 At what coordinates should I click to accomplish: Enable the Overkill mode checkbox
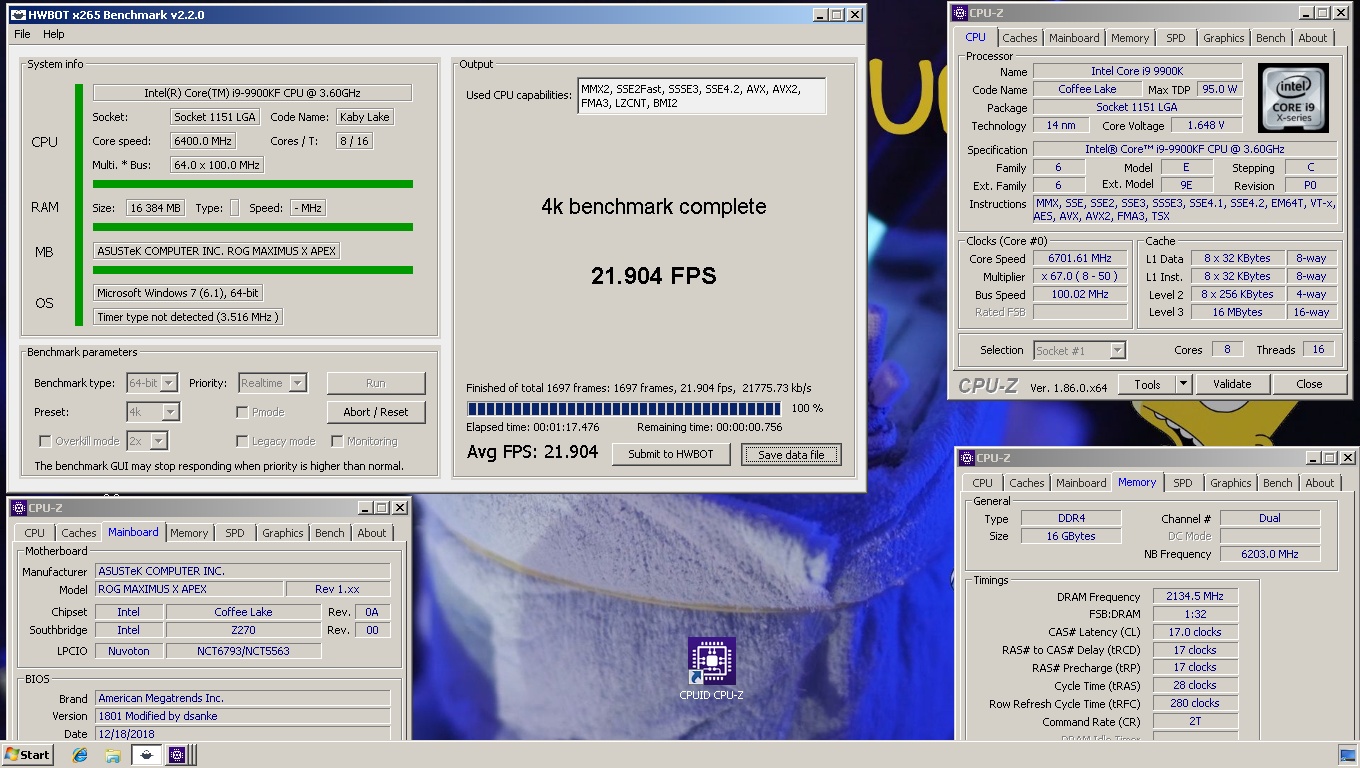(x=45, y=441)
